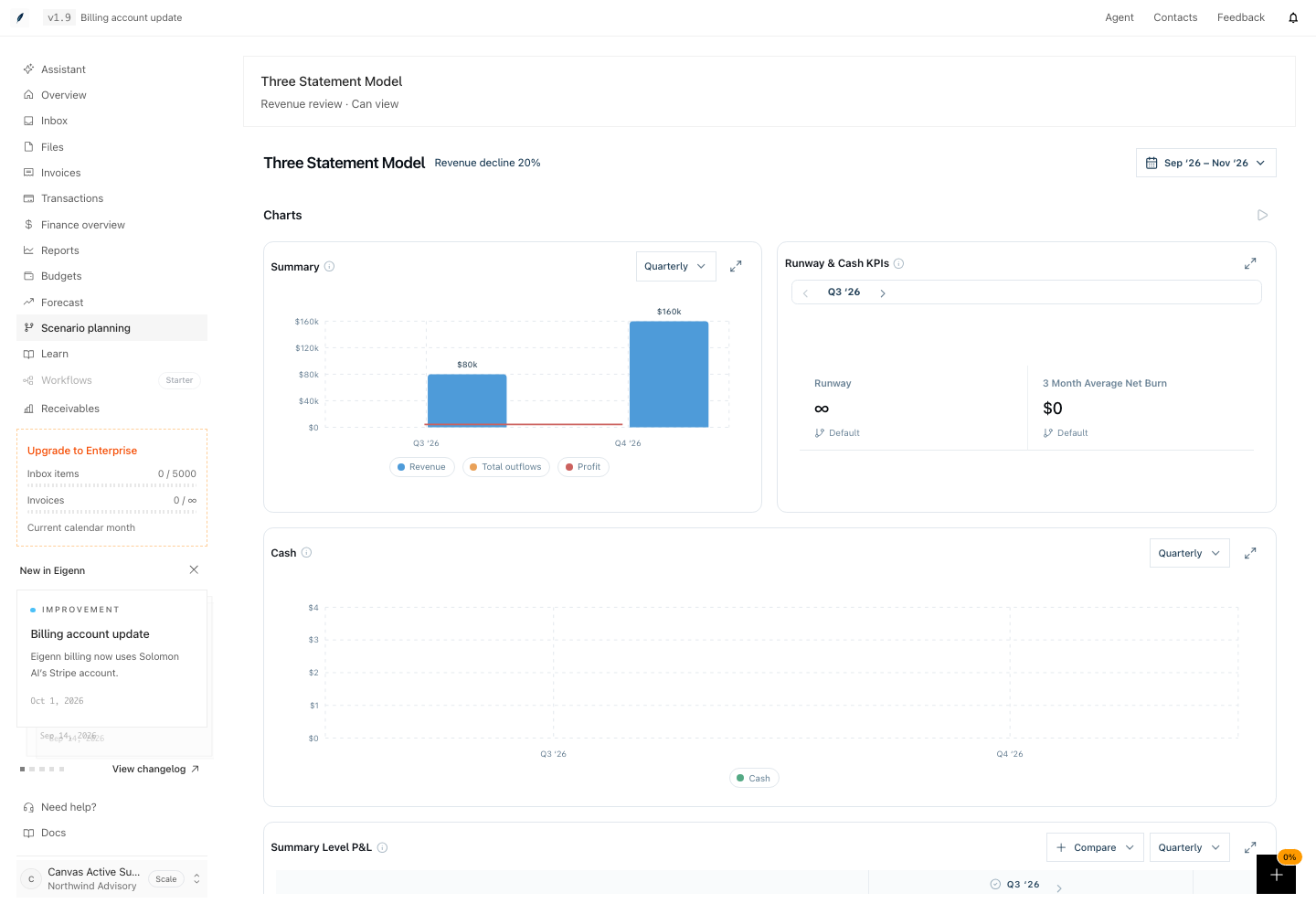Open the View changelog link
The image size is (1316, 914).
155,770
